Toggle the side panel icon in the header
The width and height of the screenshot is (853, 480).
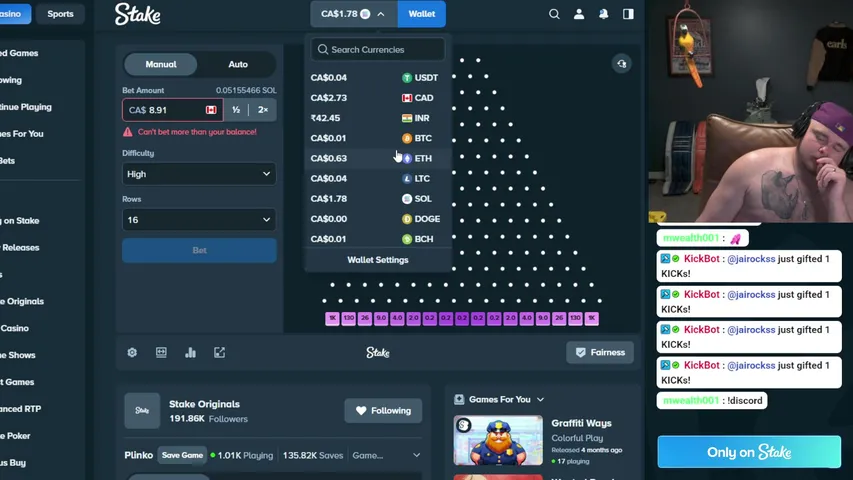(x=628, y=14)
